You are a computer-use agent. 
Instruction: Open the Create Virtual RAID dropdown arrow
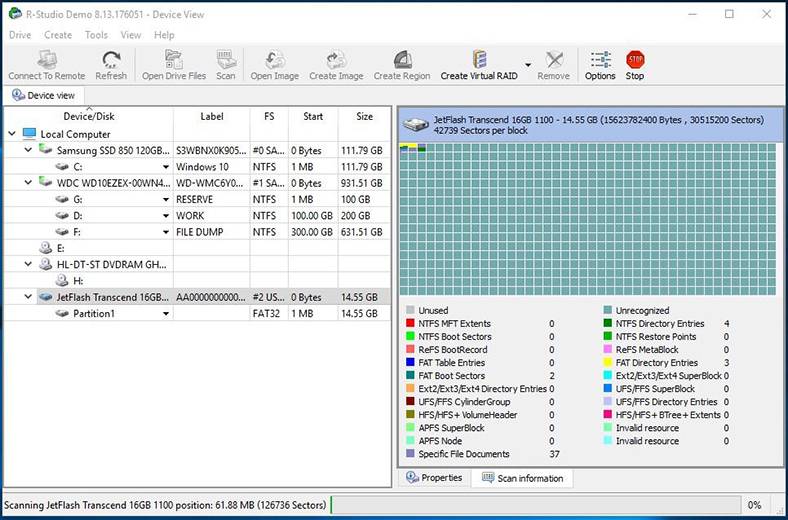point(528,65)
